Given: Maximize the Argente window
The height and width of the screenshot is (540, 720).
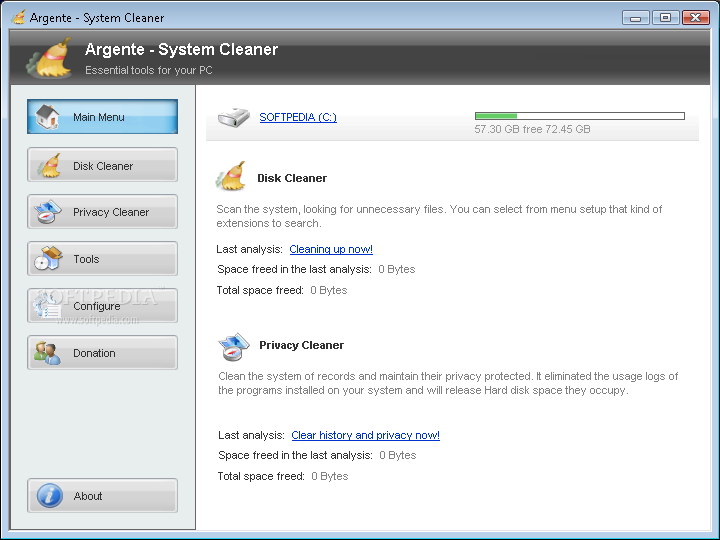Looking at the screenshot, I should [665, 18].
